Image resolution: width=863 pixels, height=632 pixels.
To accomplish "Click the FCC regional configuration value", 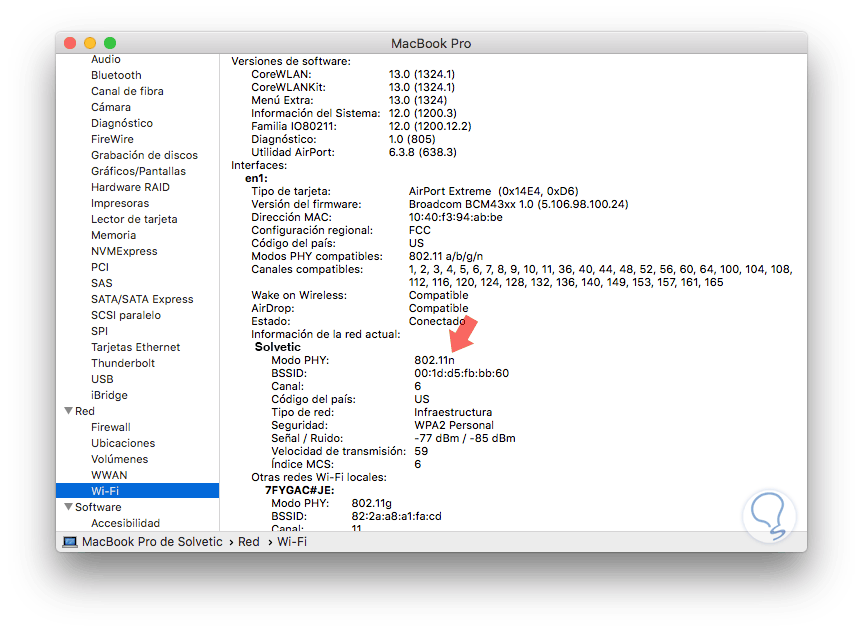I will click(419, 230).
